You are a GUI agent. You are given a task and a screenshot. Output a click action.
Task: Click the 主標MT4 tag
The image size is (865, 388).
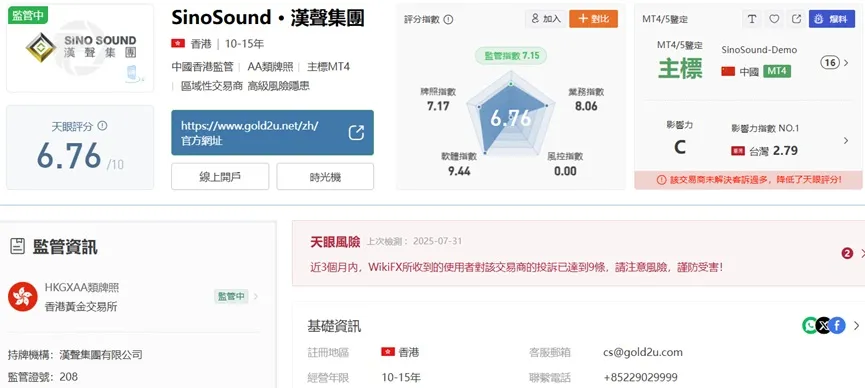pos(328,67)
